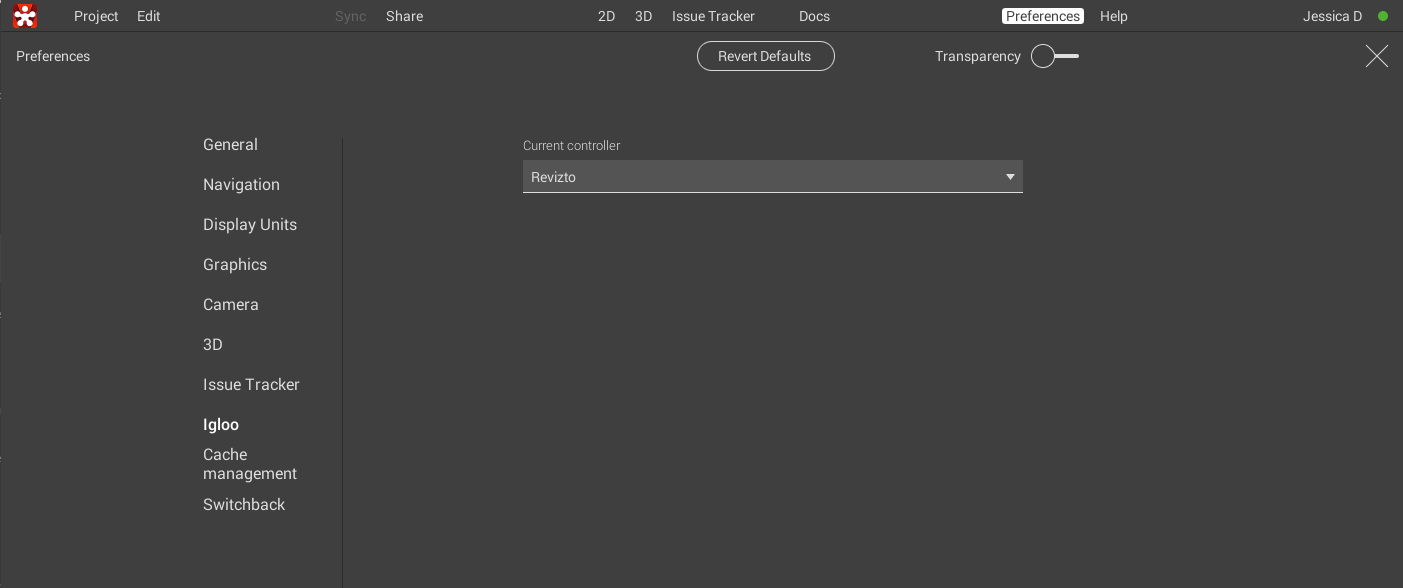Select General preferences category
The width and height of the screenshot is (1403, 588).
pos(230,145)
